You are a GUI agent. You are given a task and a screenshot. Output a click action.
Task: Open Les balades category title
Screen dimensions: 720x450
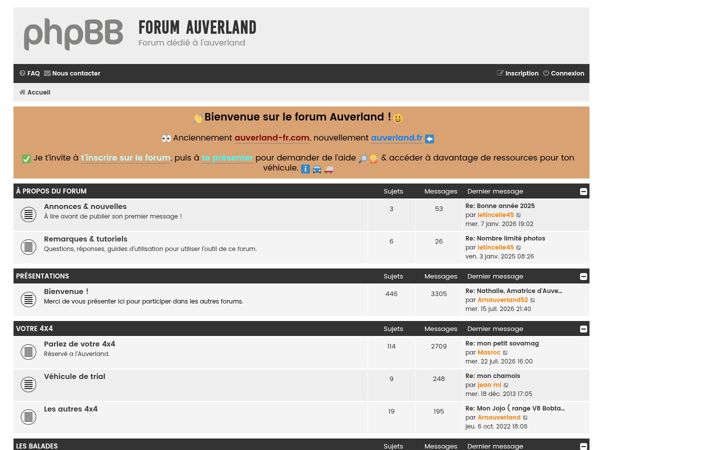[x=37, y=446]
